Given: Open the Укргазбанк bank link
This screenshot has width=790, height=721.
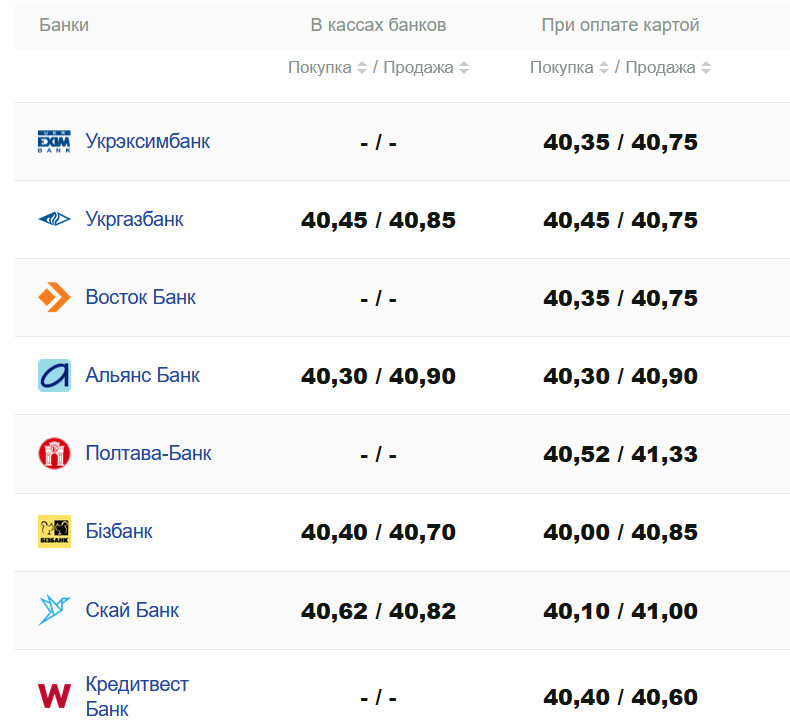Looking at the screenshot, I should [x=135, y=219].
